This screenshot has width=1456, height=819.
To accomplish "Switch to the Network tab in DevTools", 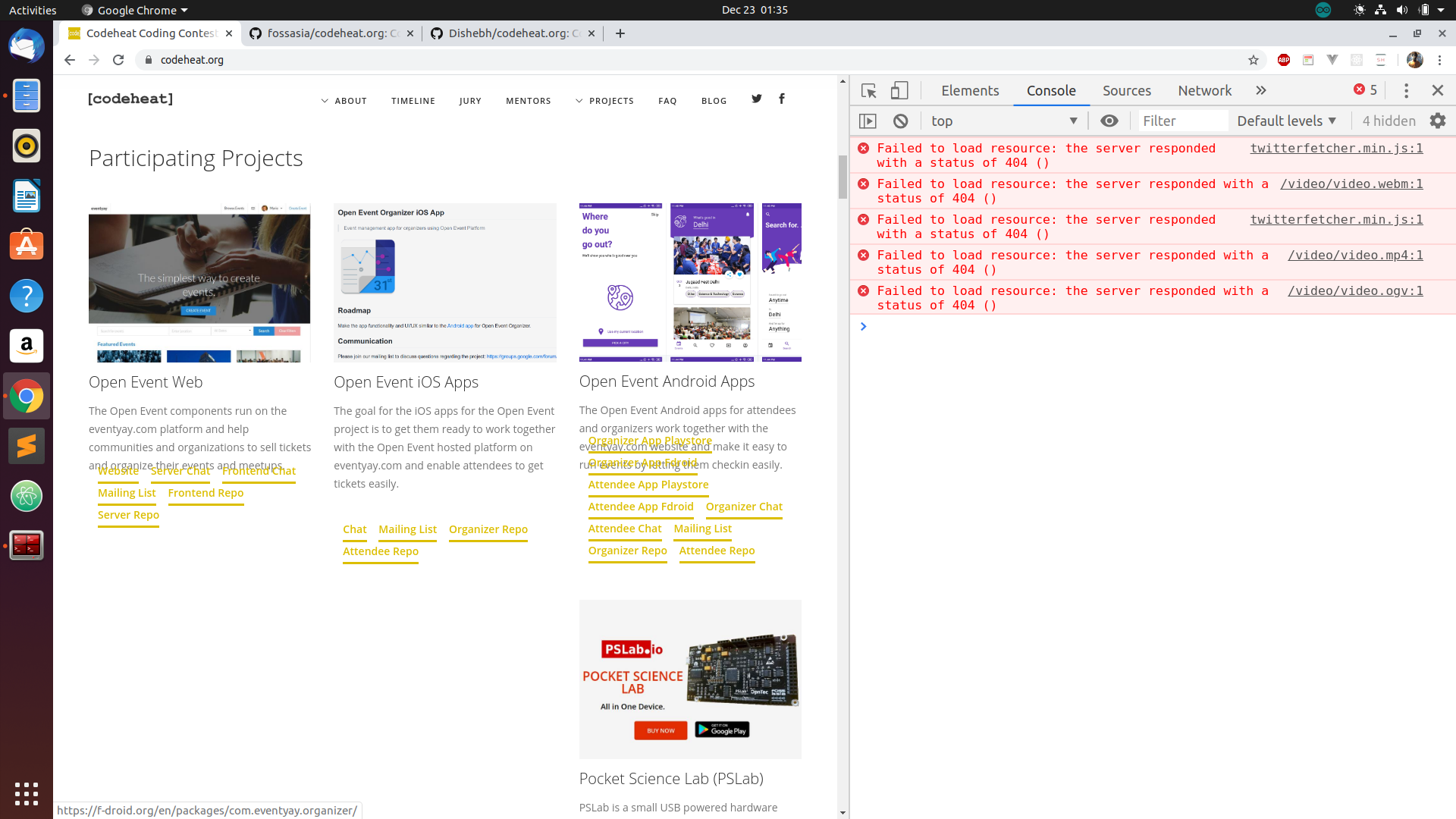I will pyautogui.click(x=1204, y=90).
